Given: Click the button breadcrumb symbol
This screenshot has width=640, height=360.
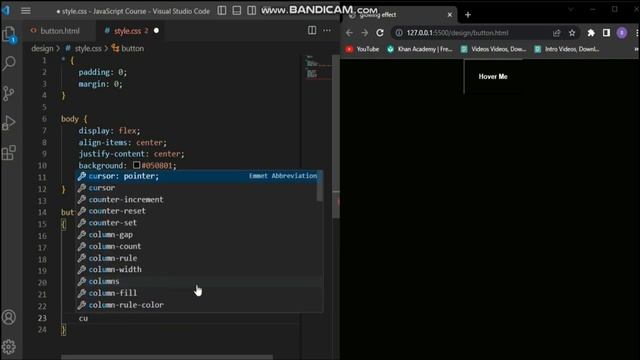Looking at the screenshot, I should coord(128,49).
